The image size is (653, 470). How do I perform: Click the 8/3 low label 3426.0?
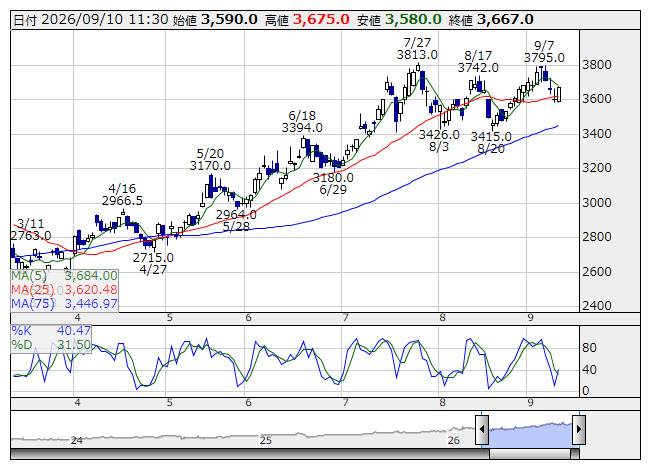[x=439, y=135]
